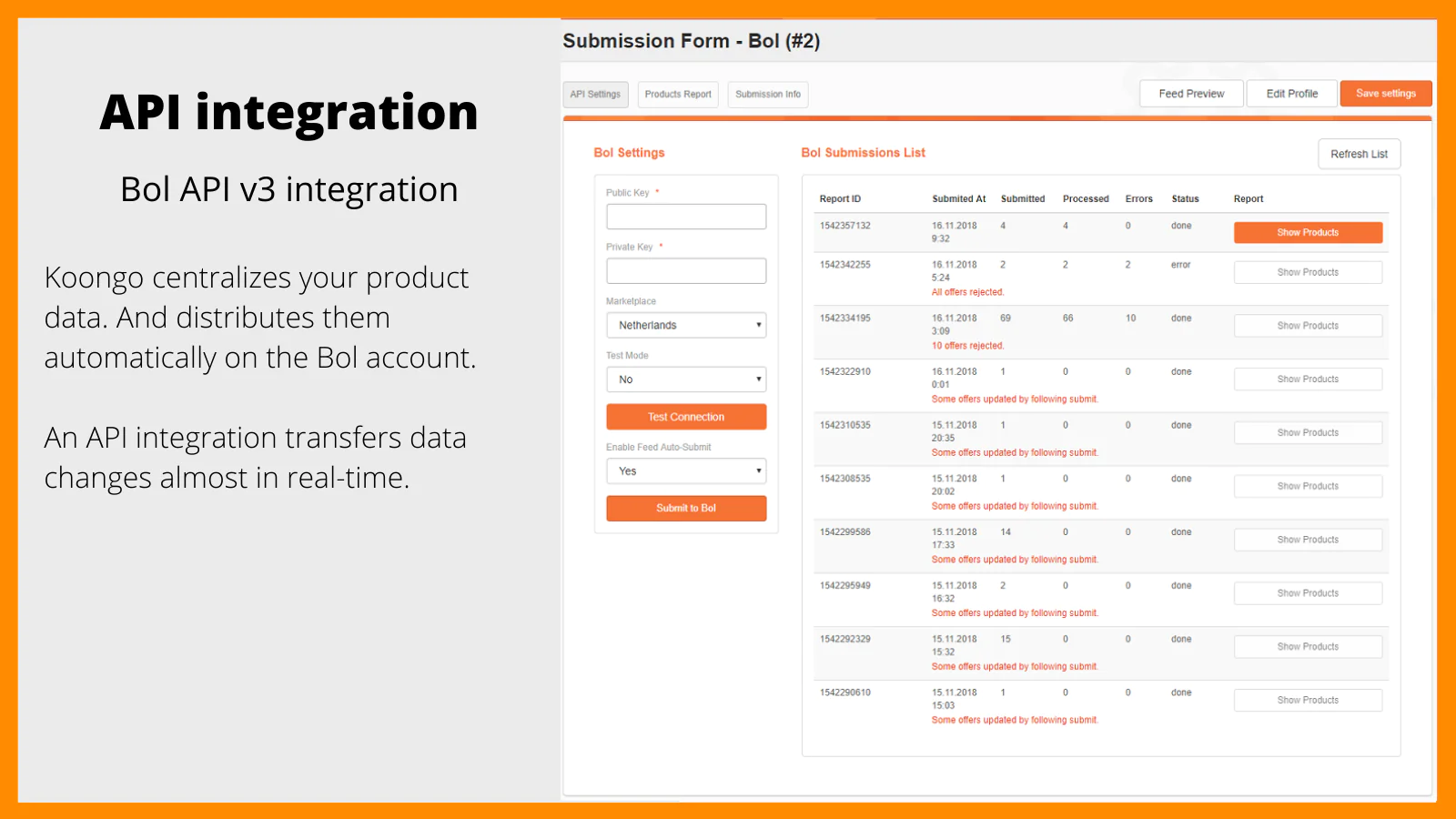Click the 'error' status text
Image resolution: width=1456 pixels, height=819 pixels.
[1181, 265]
